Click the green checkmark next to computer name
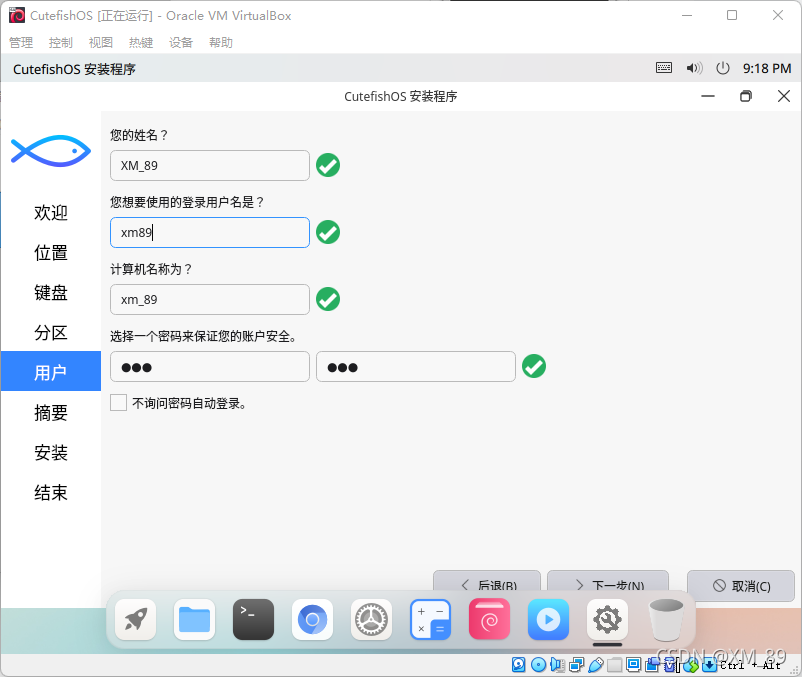802x677 pixels. (x=328, y=299)
